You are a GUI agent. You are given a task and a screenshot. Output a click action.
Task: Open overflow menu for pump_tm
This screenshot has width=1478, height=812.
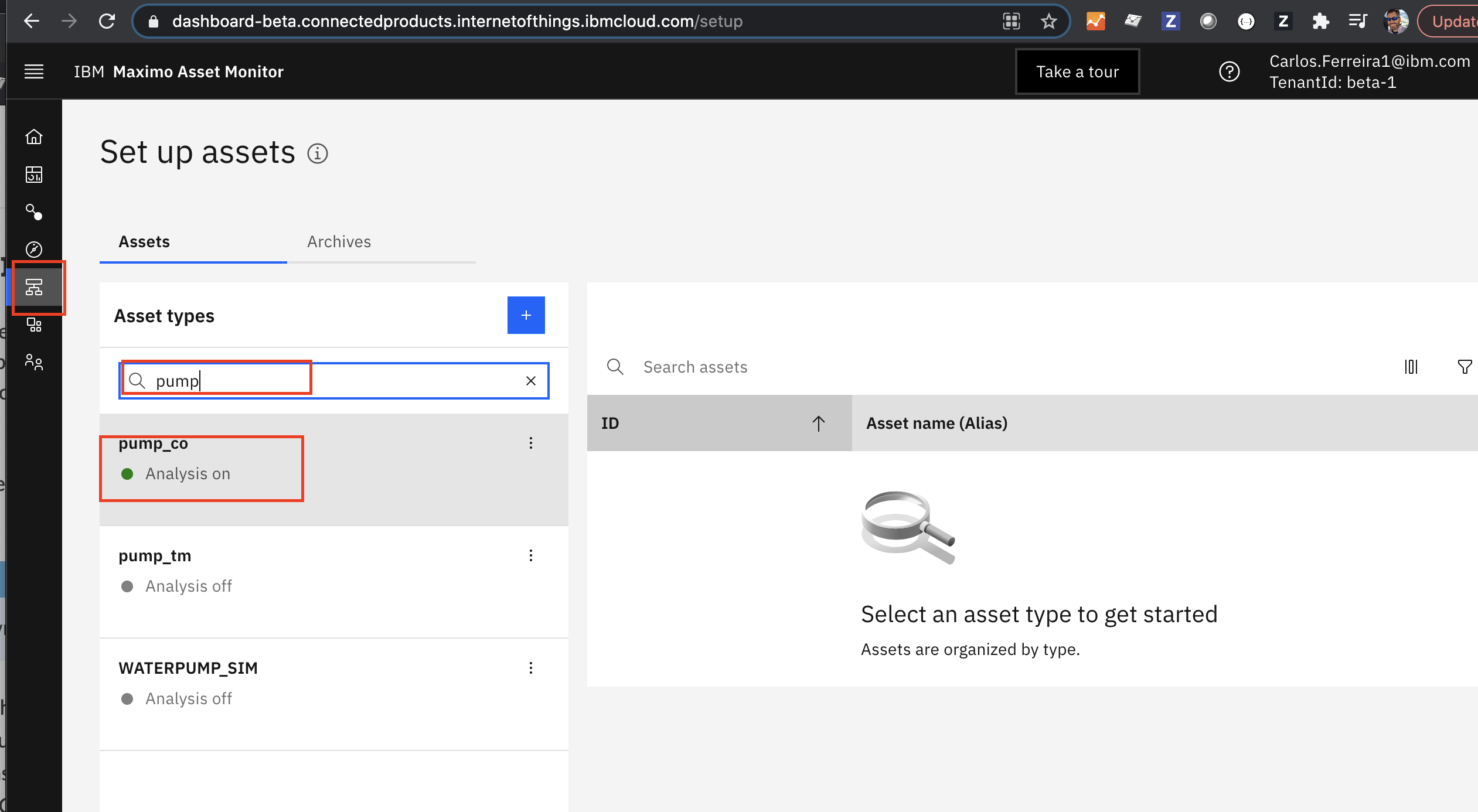pyautogui.click(x=531, y=555)
